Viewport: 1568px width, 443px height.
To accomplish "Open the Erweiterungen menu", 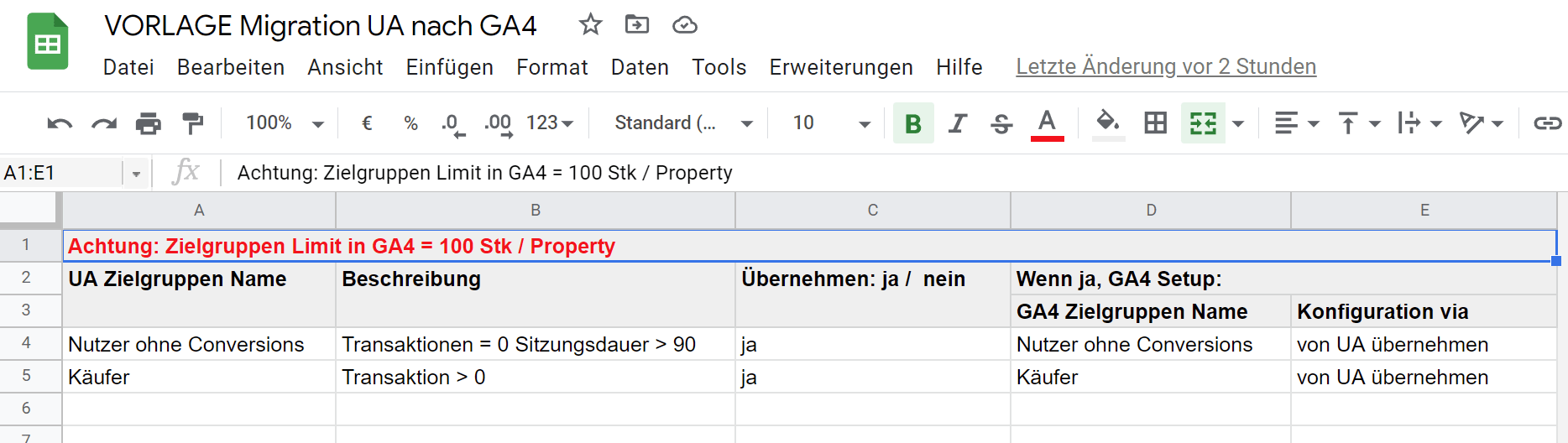I will [840, 67].
